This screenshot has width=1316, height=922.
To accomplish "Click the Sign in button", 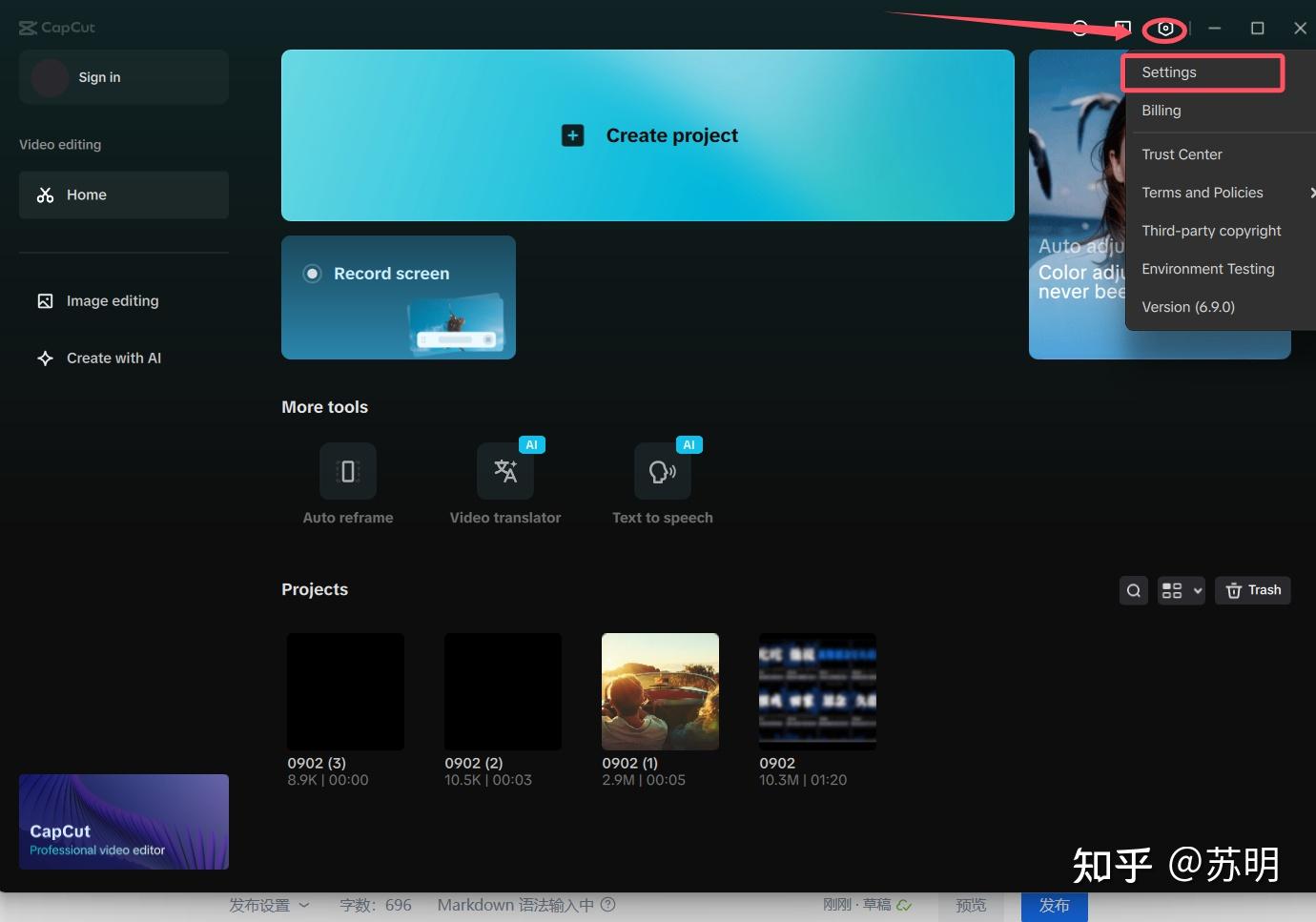I will pyautogui.click(x=124, y=77).
